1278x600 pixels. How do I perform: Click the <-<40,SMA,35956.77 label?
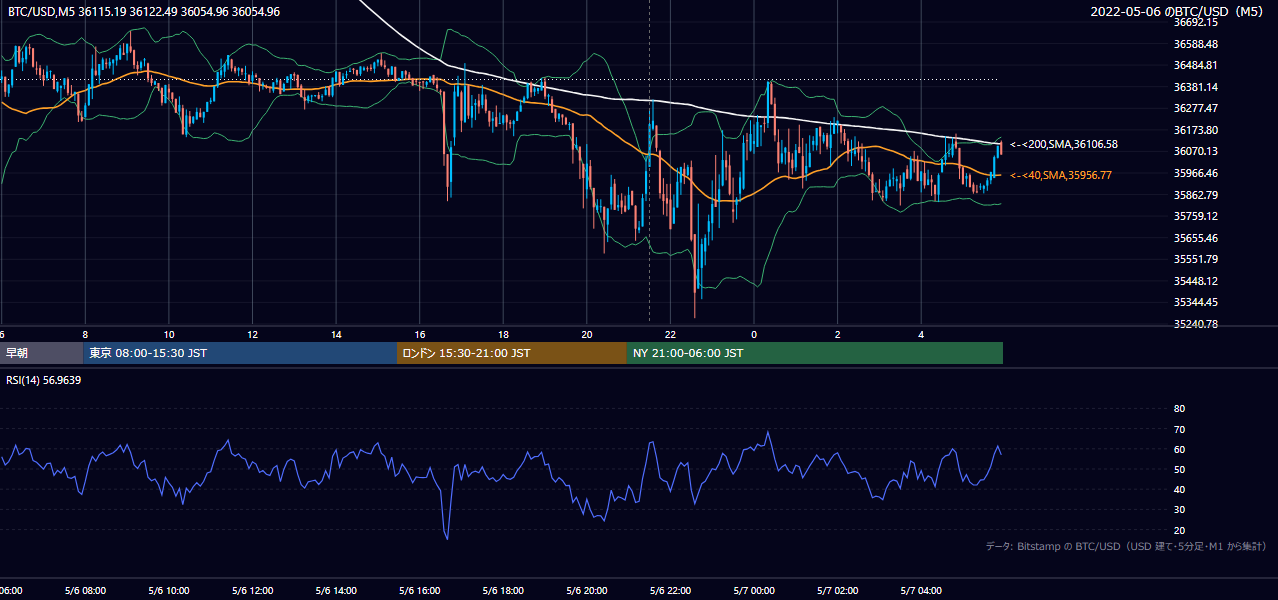(x=1061, y=175)
